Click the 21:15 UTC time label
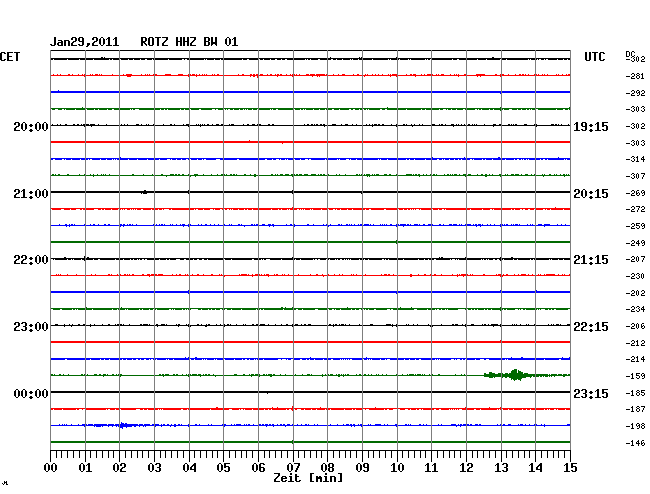The image size is (650, 494). (x=591, y=260)
